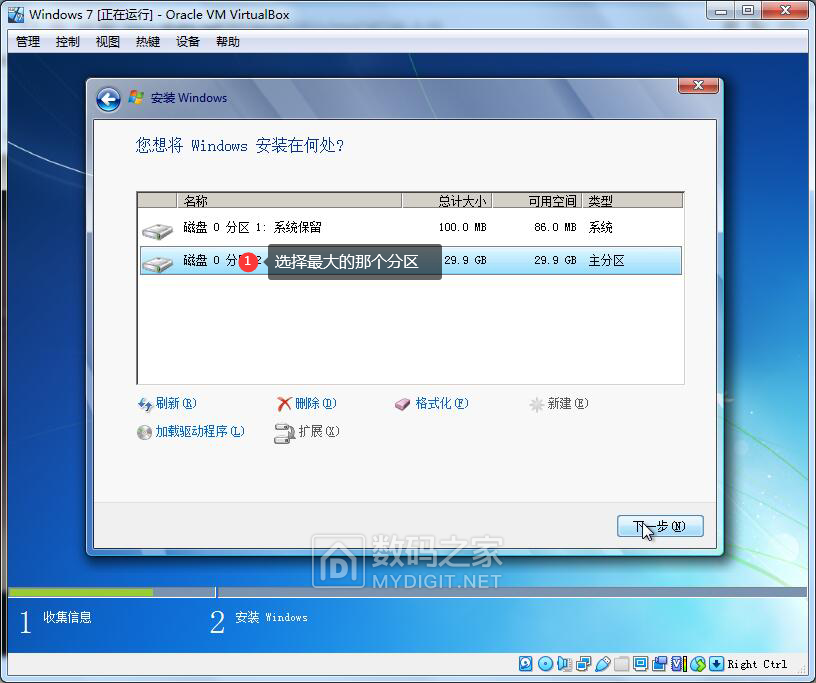The width and height of the screenshot is (816, 683).
Task: Click the 新建(E) new partition link
Action: pyautogui.click(x=559, y=403)
